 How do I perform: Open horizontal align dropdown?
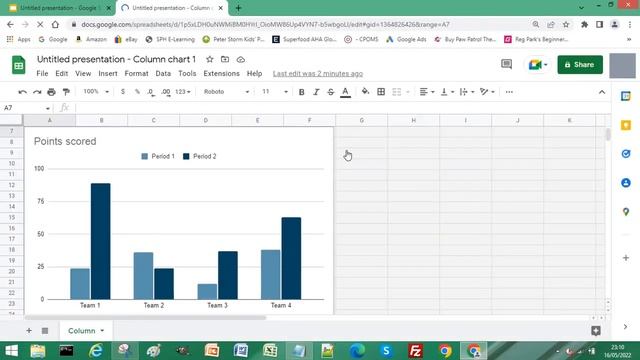[427, 92]
